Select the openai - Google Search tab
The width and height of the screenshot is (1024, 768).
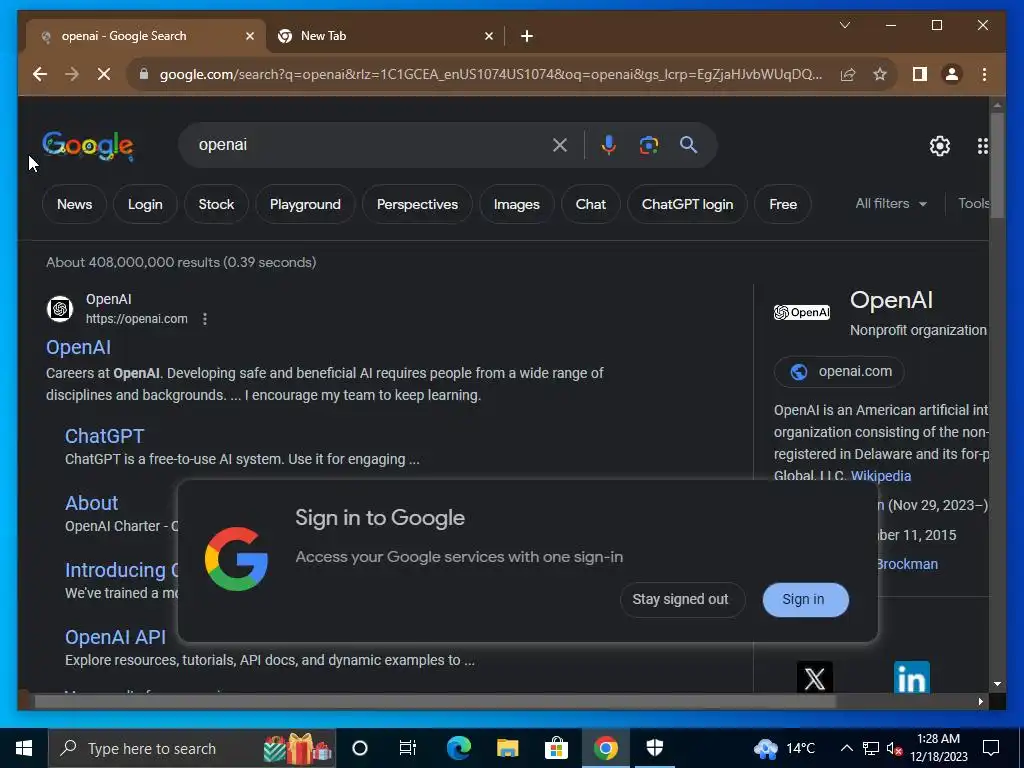pos(145,36)
